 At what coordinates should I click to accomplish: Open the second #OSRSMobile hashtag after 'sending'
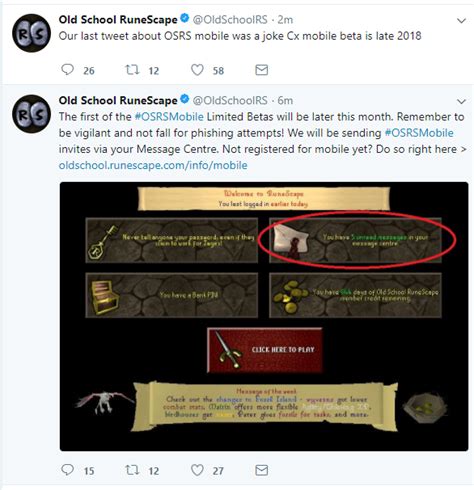click(x=419, y=133)
